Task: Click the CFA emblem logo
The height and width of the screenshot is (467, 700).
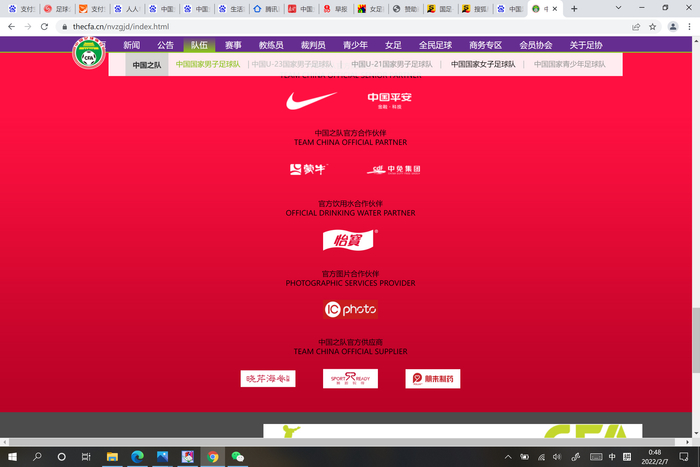Action: [89, 54]
